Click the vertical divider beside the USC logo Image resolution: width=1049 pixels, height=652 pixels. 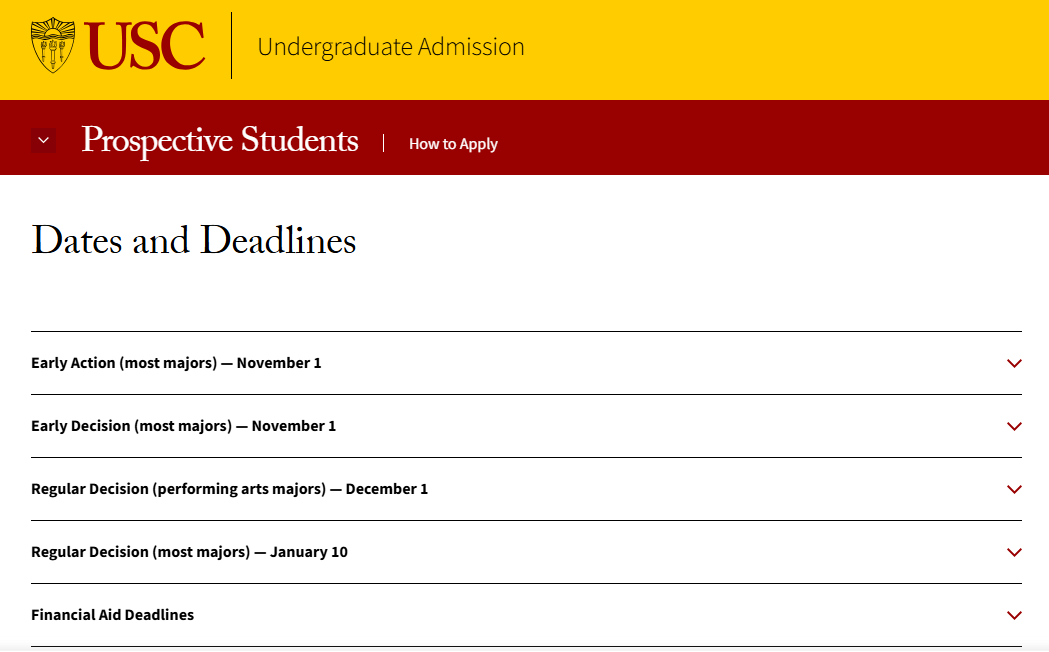pyautogui.click(x=231, y=46)
